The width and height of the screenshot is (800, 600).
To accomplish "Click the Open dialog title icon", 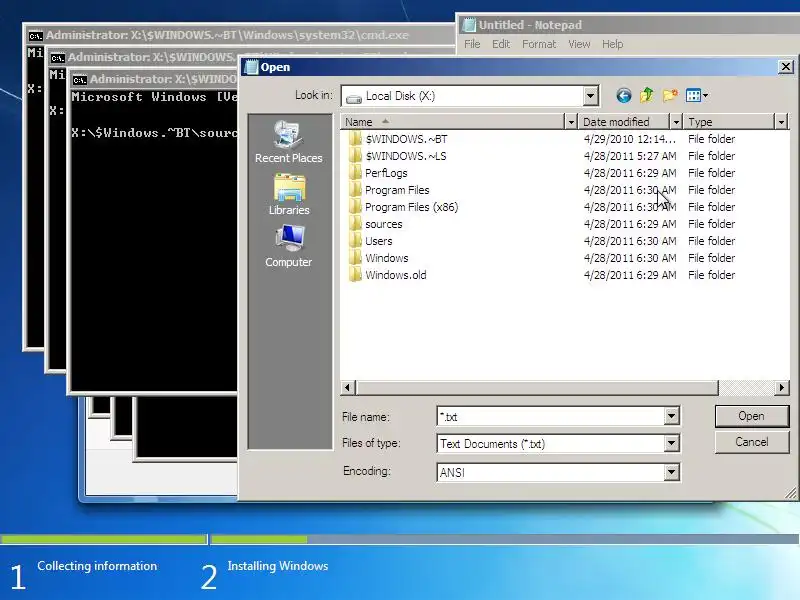I will (251, 67).
